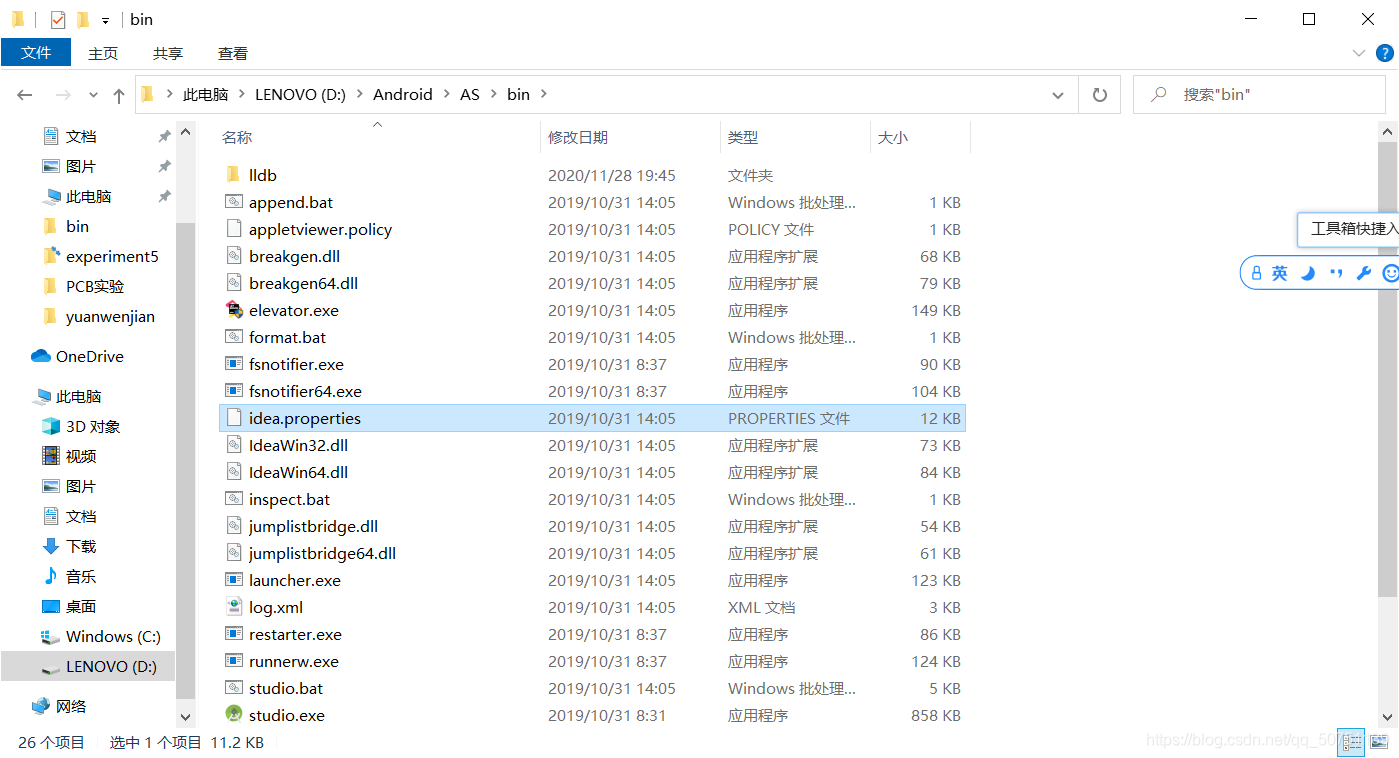Open the 查看 ribbon tab

coord(233,53)
